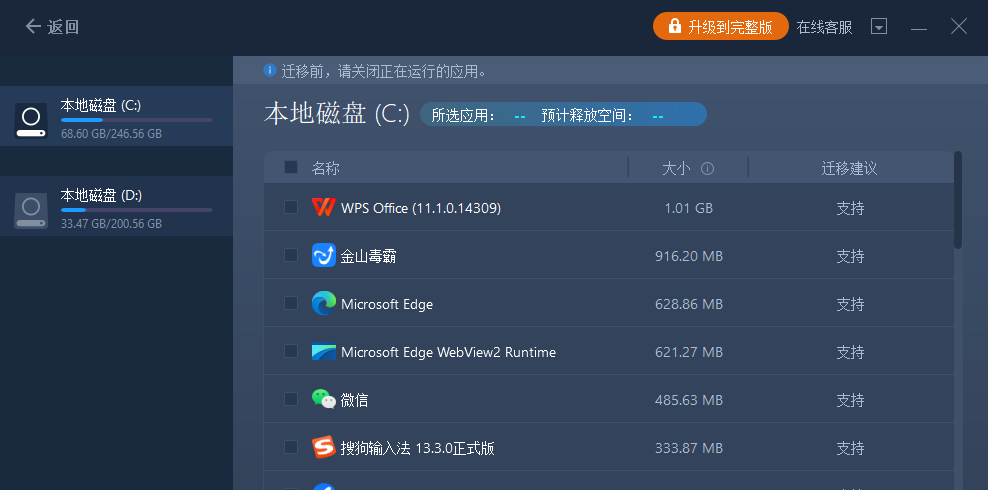
Task: Check the Microsoft Edge checkbox
Action: [x=290, y=303]
